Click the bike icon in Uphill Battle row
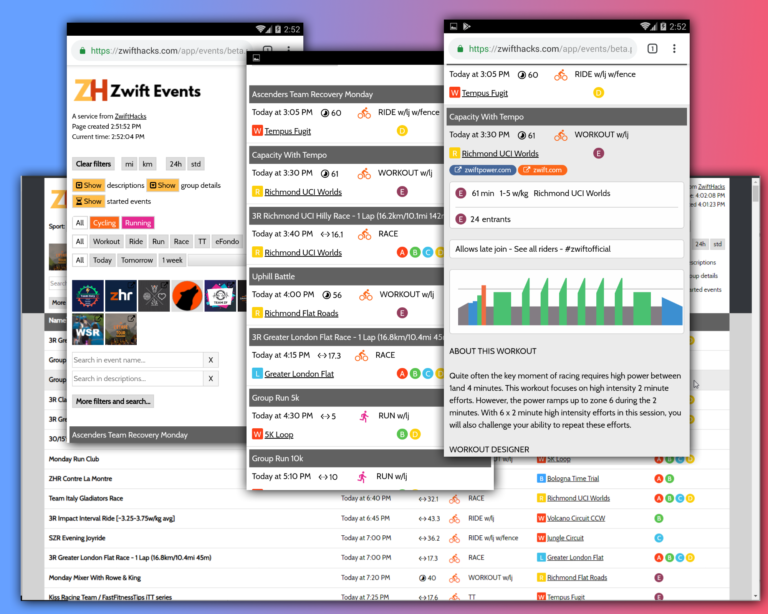Viewport: 768px width, 614px height. (x=366, y=295)
